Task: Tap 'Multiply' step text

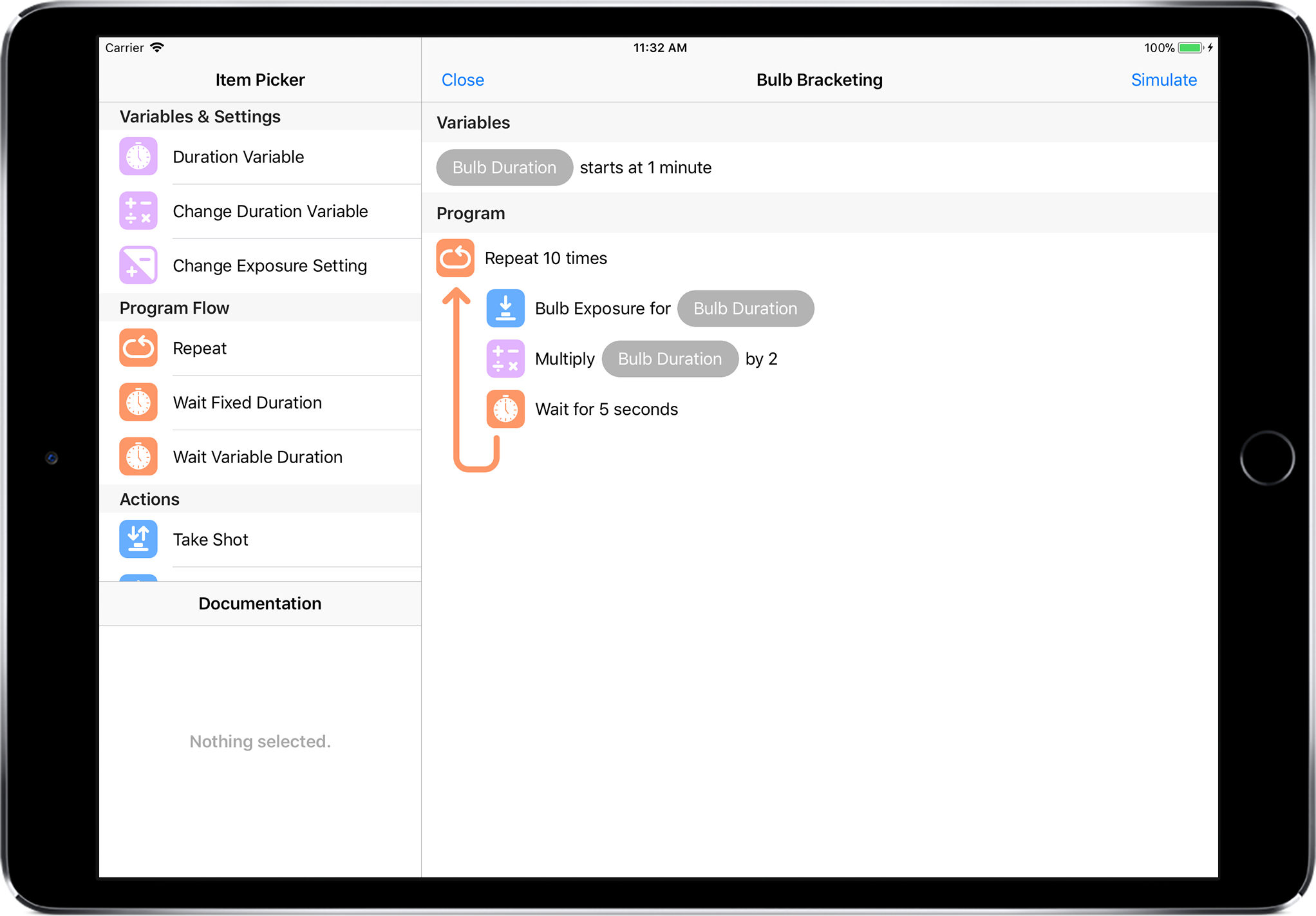Action: [565, 359]
